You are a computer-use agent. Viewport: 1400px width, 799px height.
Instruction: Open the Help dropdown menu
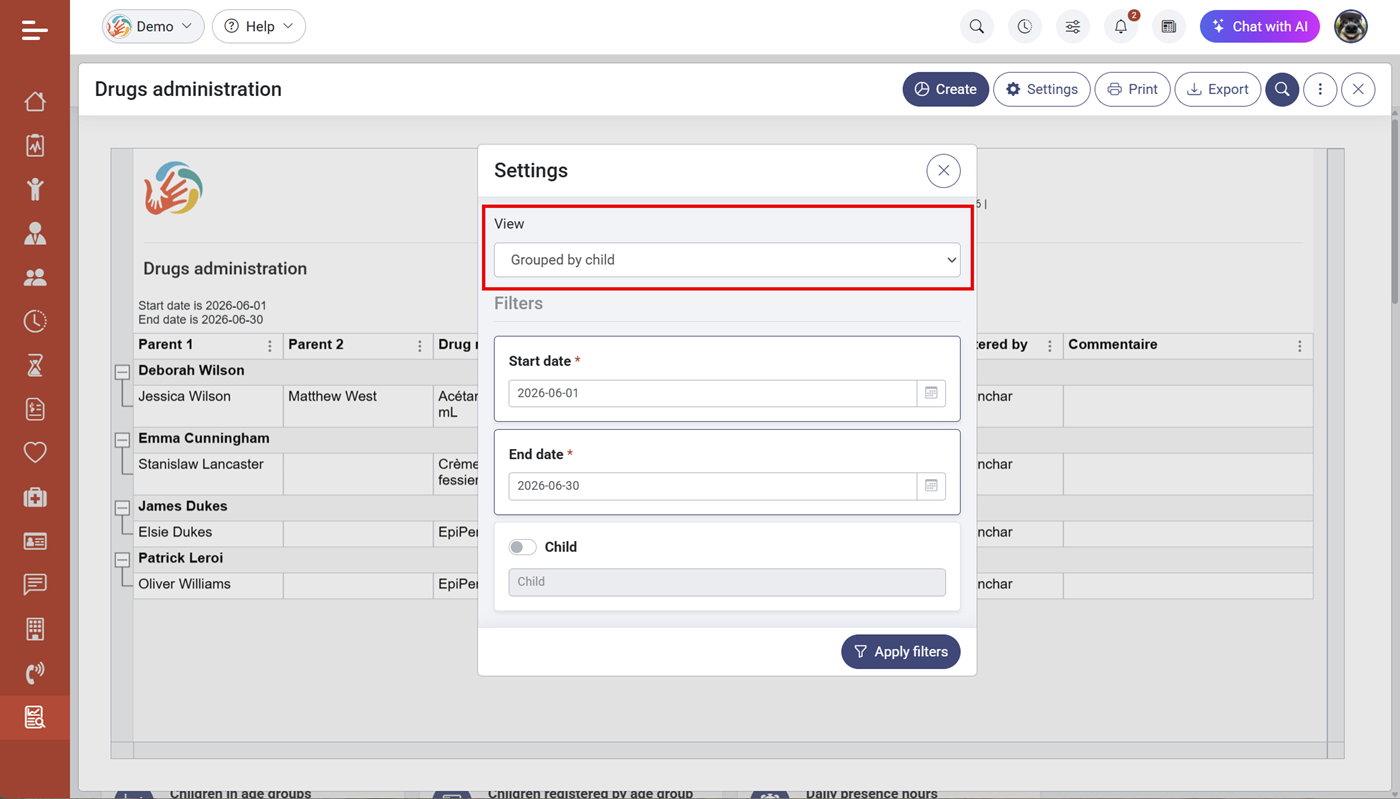(259, 26)
